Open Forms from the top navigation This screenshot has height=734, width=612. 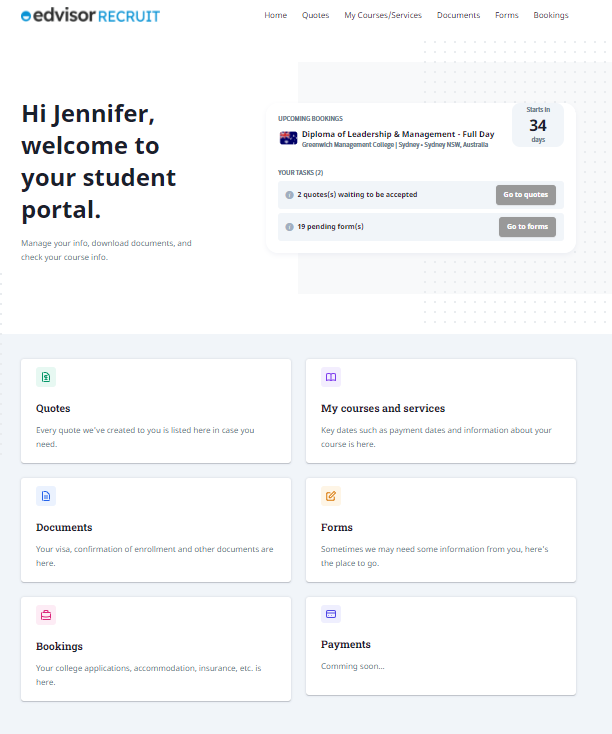[507, 15]
